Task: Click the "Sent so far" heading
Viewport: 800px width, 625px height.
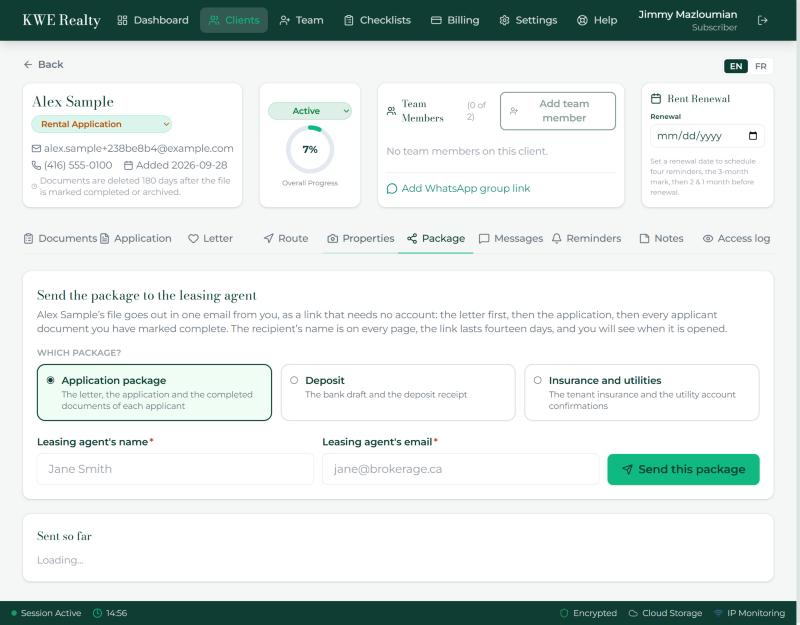Action: point(64,536)
